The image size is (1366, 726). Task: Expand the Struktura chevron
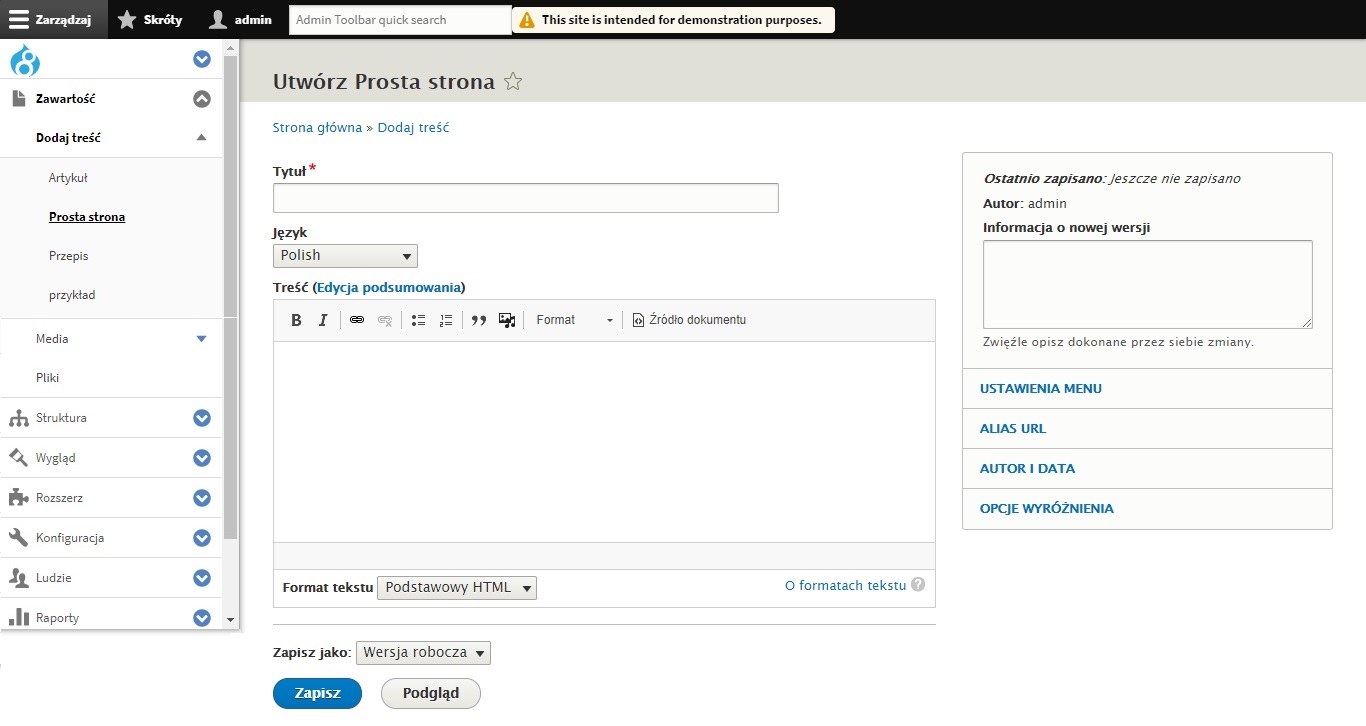click(x=202, y=418)
